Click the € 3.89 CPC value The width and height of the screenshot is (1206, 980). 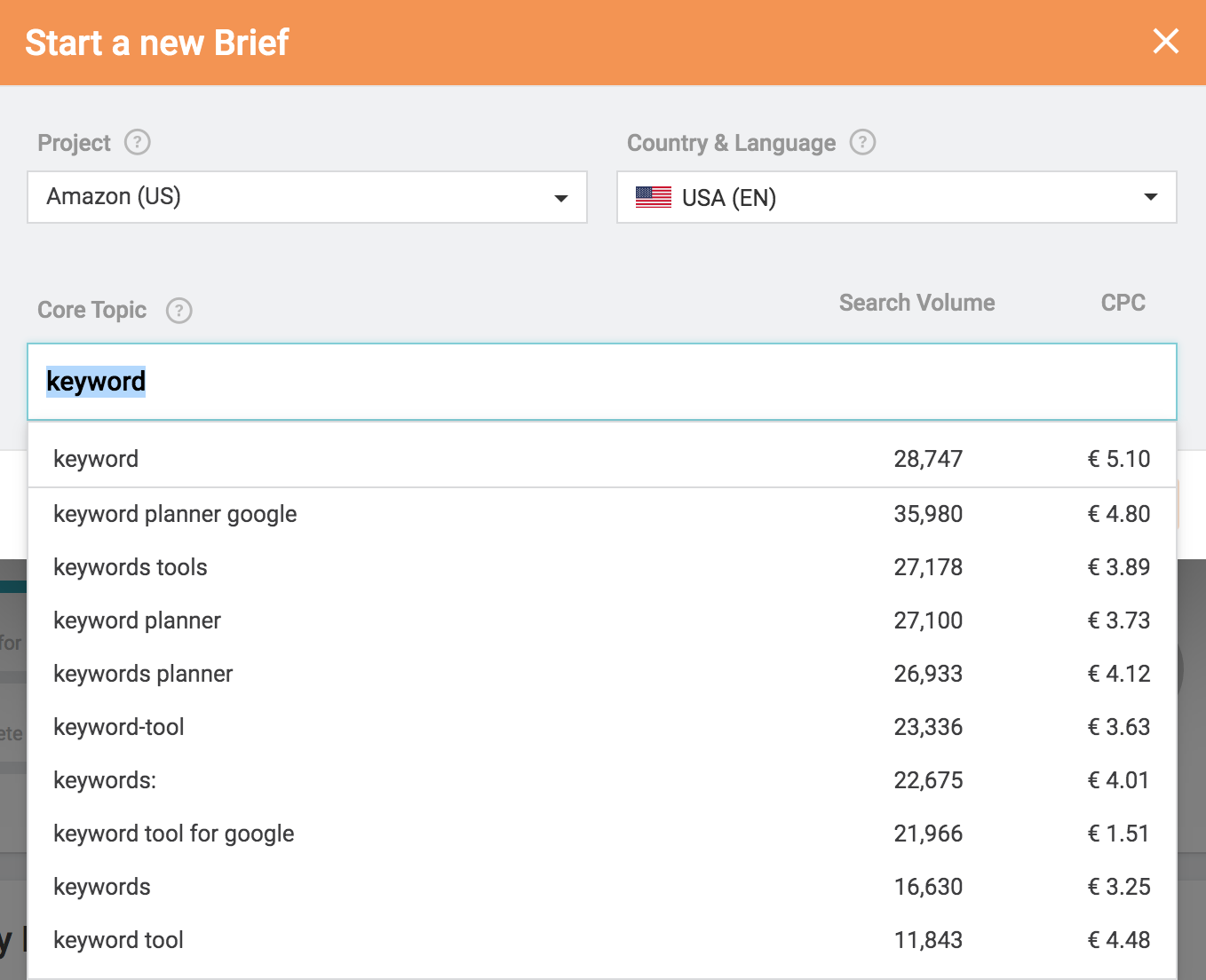point(1119,567)
